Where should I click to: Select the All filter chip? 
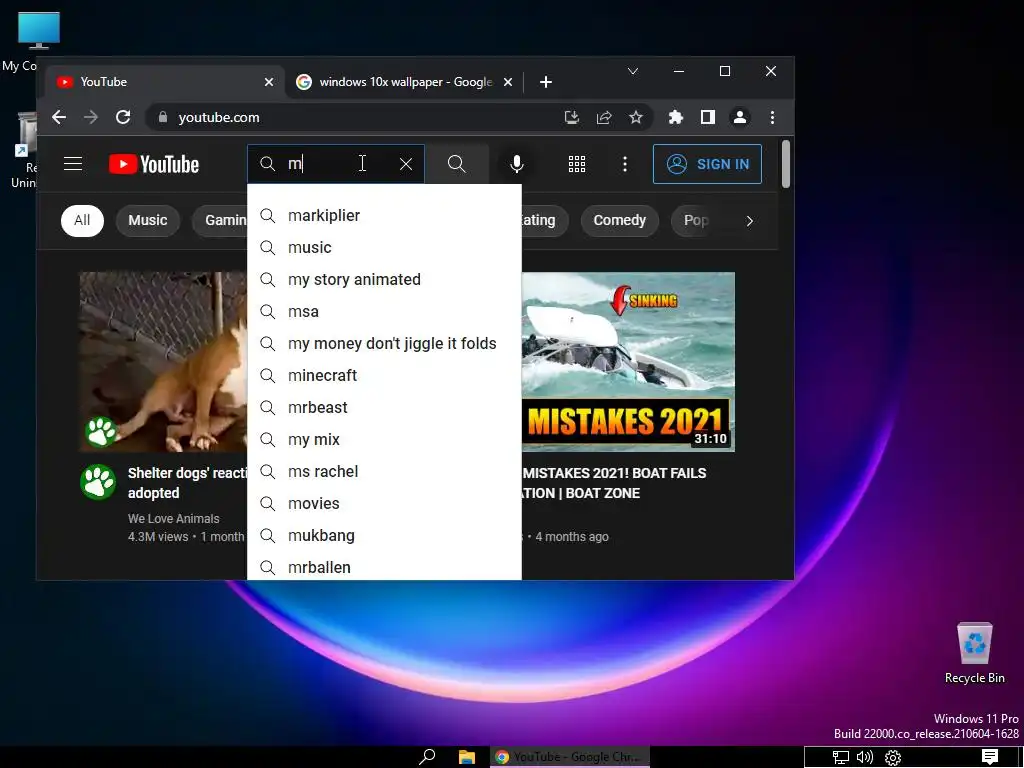click(x=82, y=220)
